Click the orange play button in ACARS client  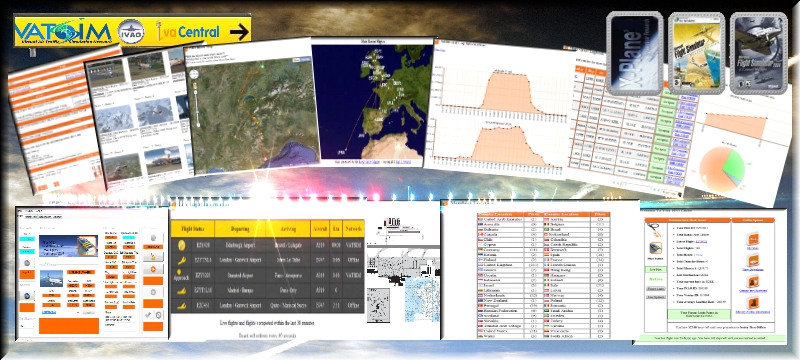point(153,269)
